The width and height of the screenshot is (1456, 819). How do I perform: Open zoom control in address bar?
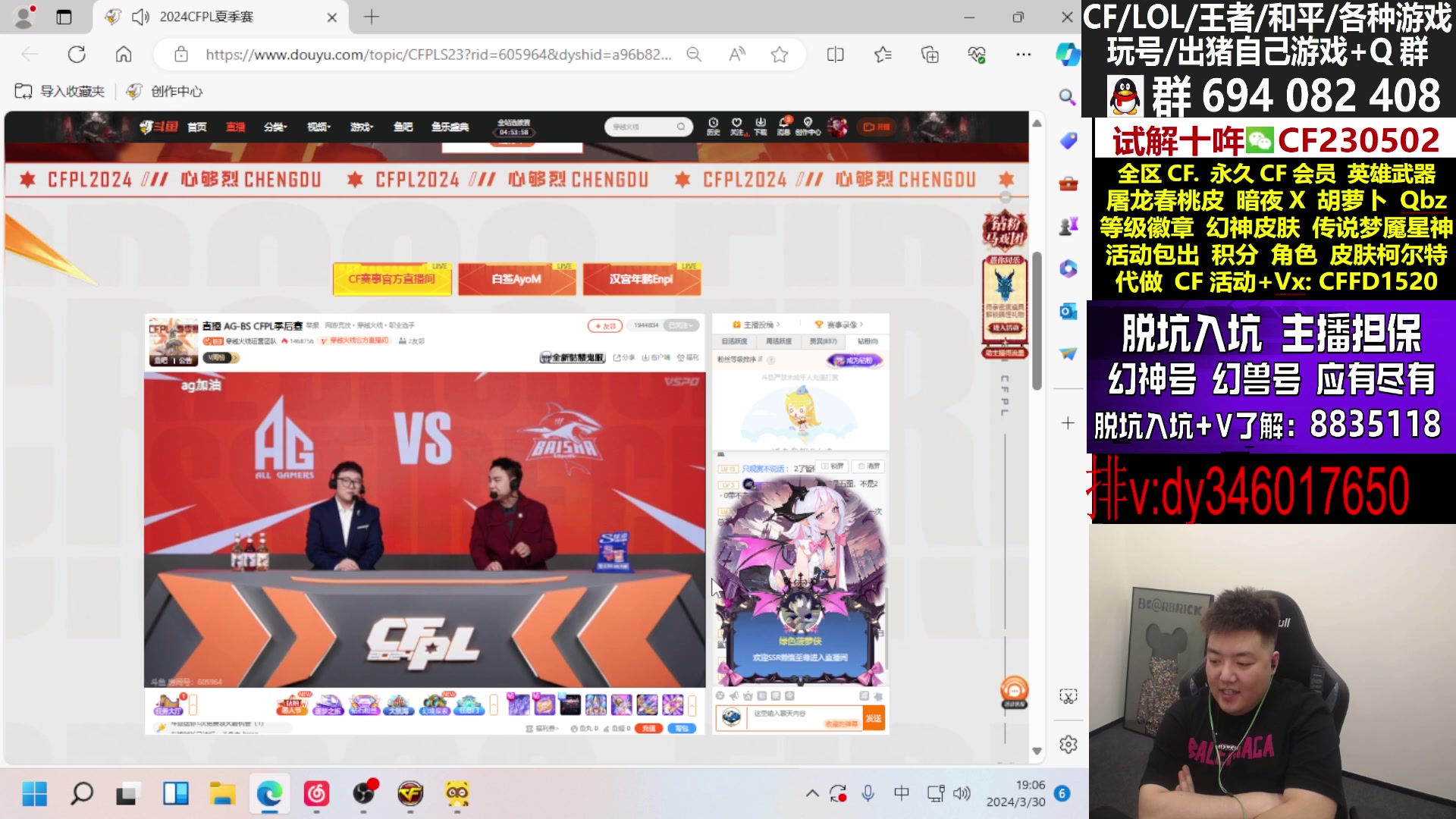pos(694,55)
